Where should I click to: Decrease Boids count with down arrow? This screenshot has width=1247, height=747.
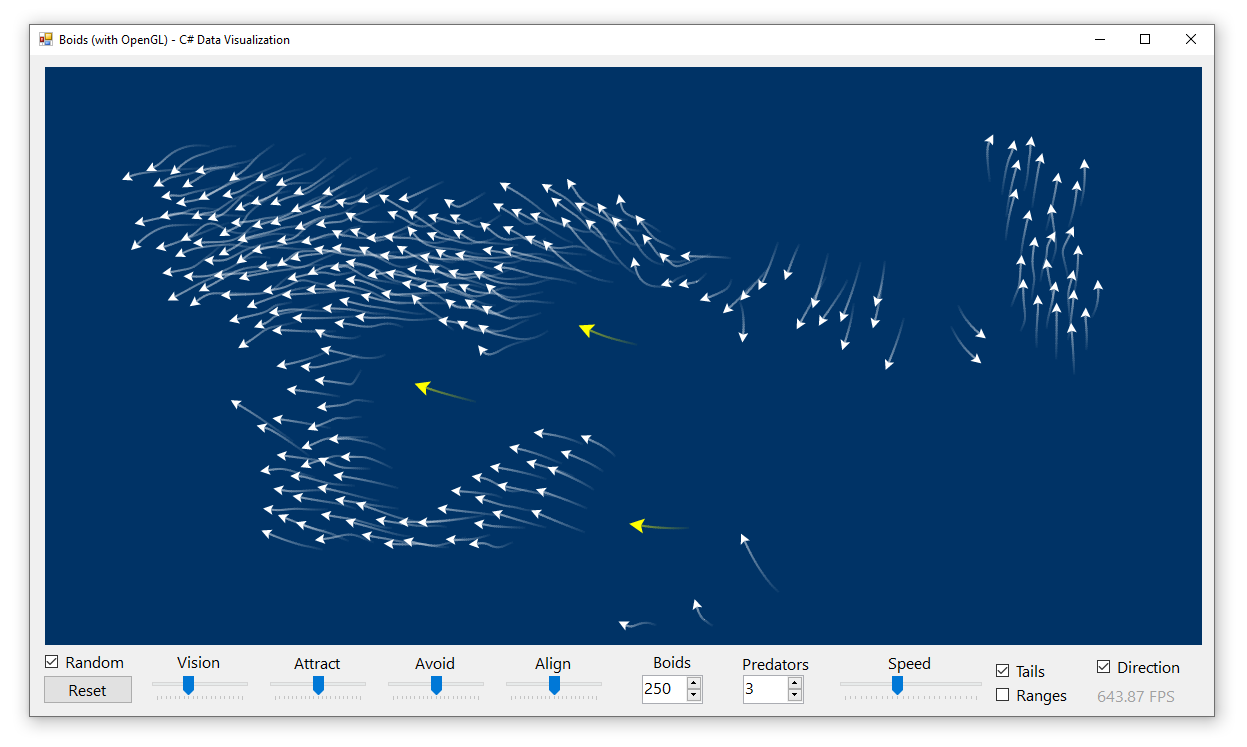[694, 695]
